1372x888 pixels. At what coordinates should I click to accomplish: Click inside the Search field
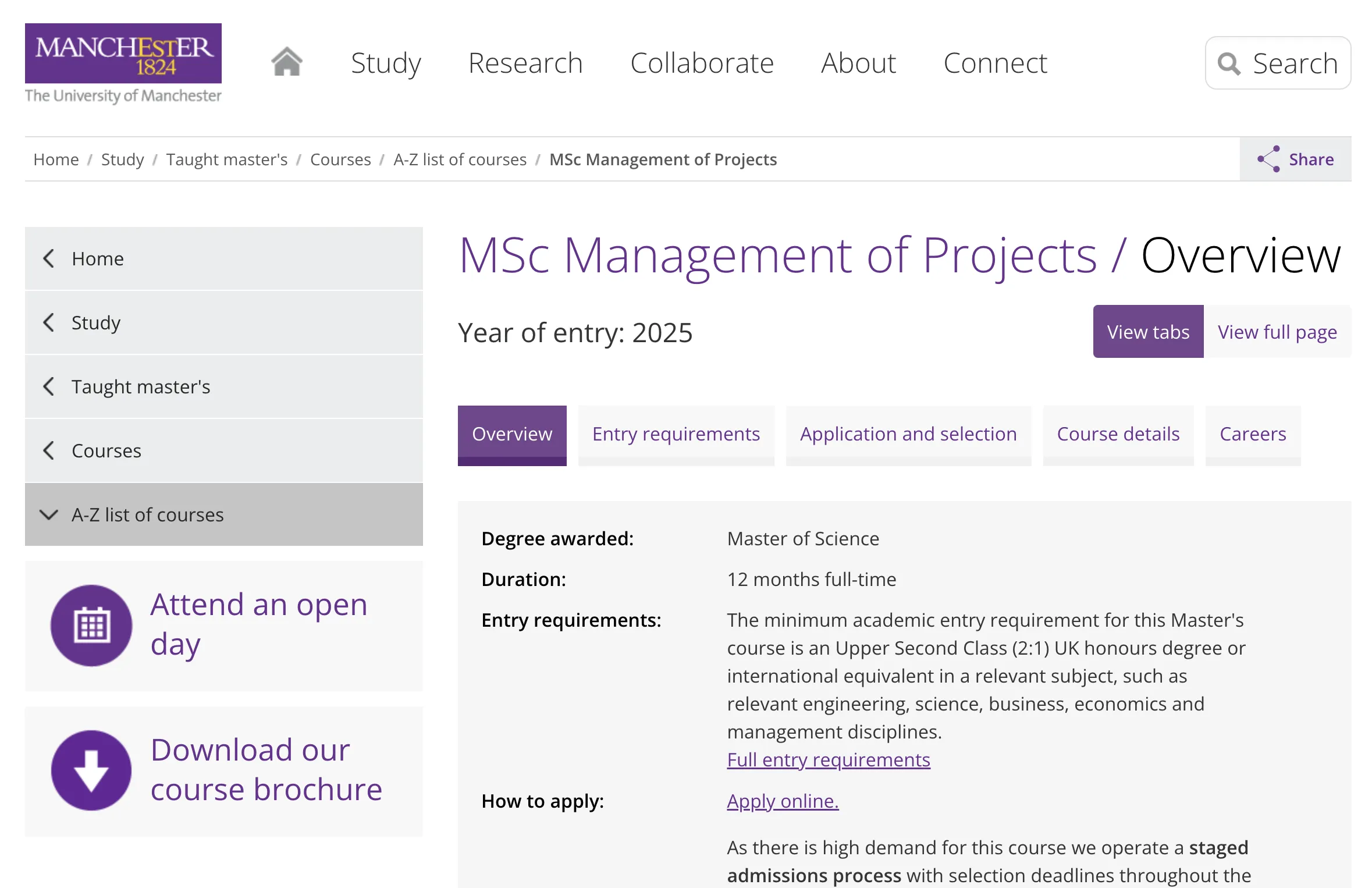pyautogui.click(x=1294, y=63)
